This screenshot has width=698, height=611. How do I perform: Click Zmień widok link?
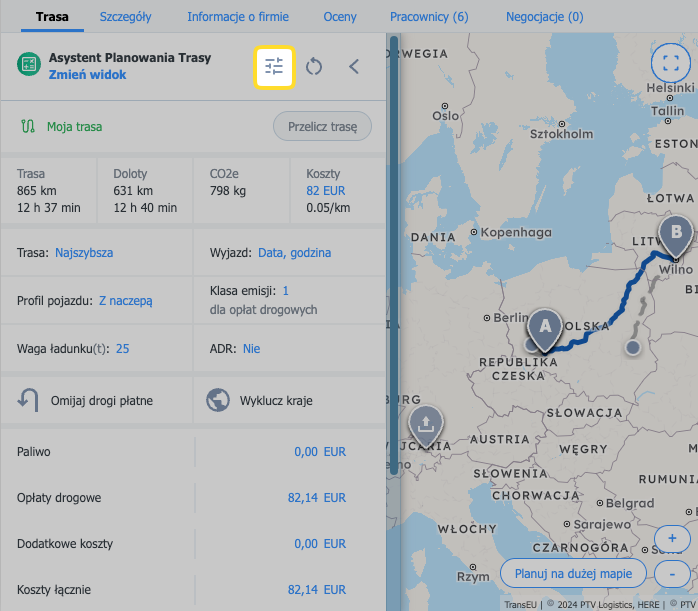87,75
